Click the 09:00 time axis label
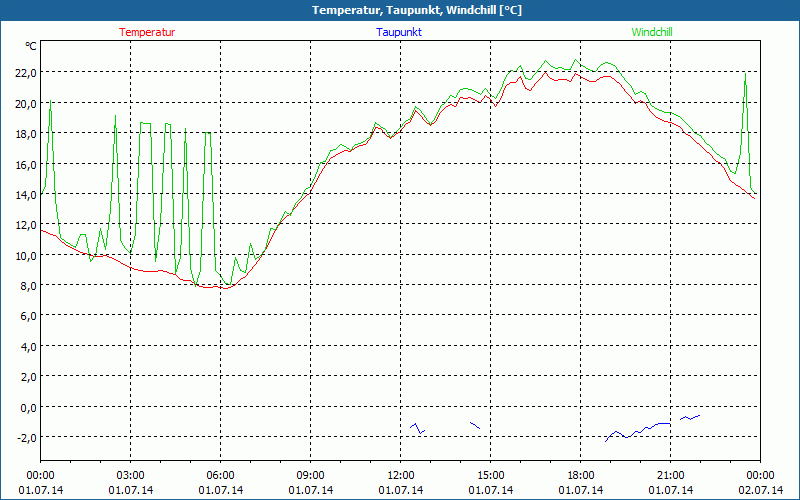 pyautogui.click(x=310, y=476)
